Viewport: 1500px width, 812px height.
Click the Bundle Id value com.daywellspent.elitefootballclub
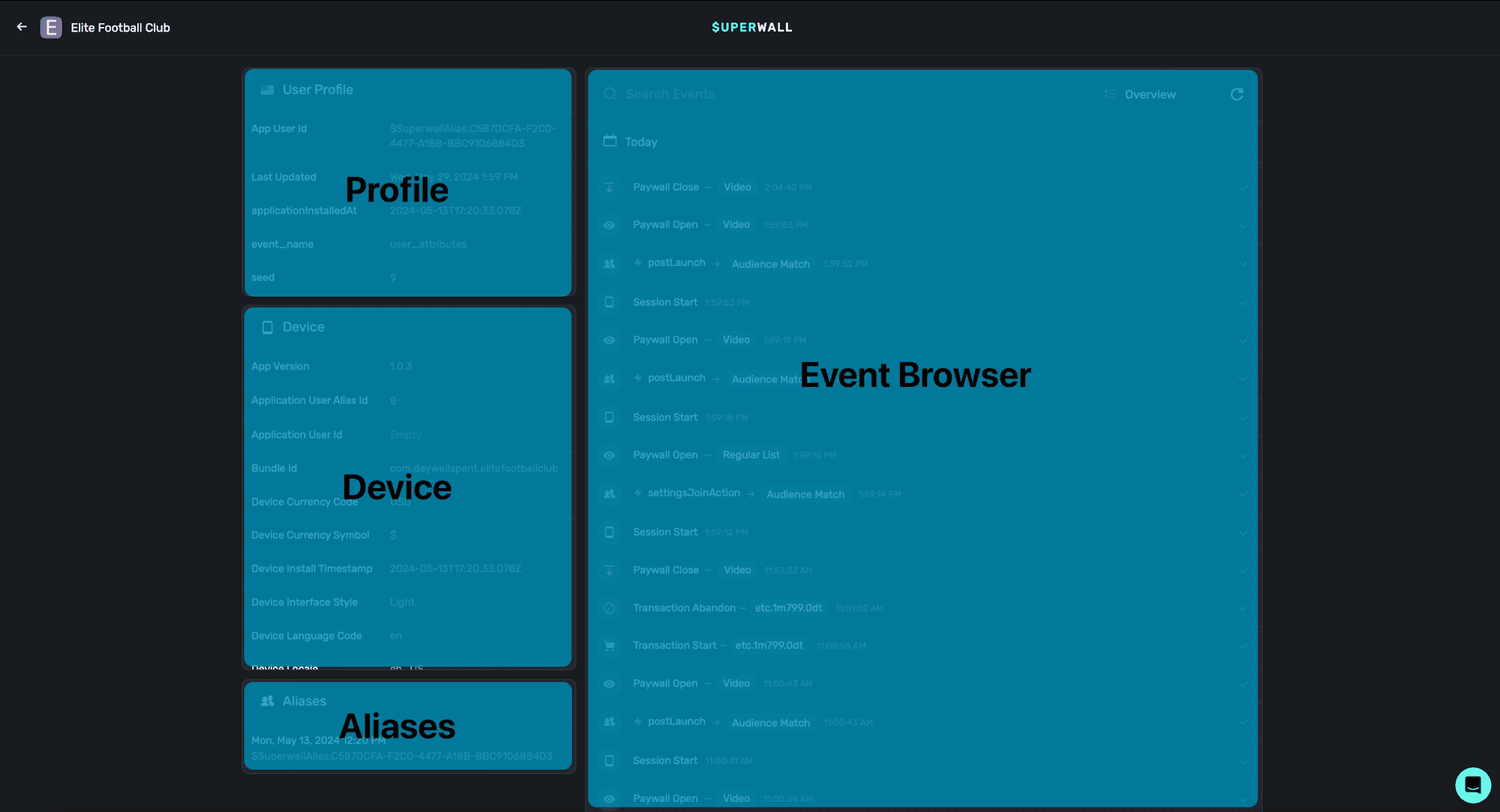click(x=474, y=469)
